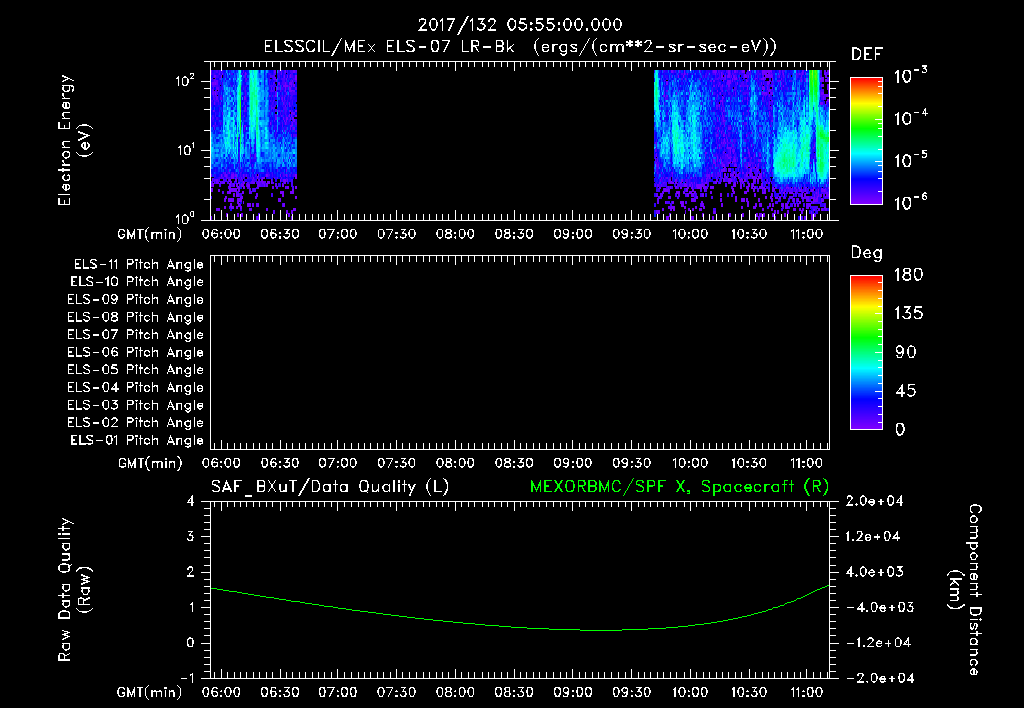The height and width of the screenshot is (708, 1024).
Task: Click '09:30' tick label under the spectrogram panel
Action: [x=632, y=234]
